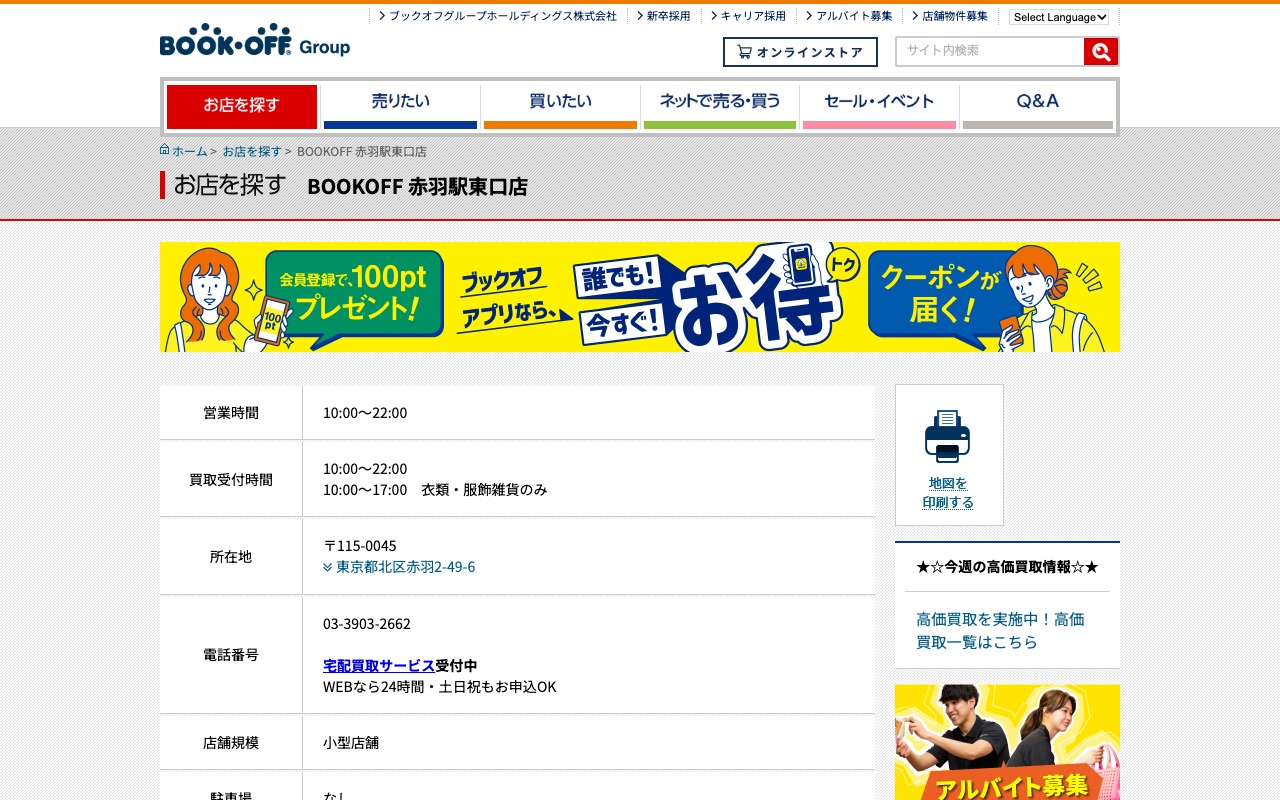The height and width of the screenshot is (800, 1280).
Task: Click the 地図を印刷する link
Action: coord(948,493)
